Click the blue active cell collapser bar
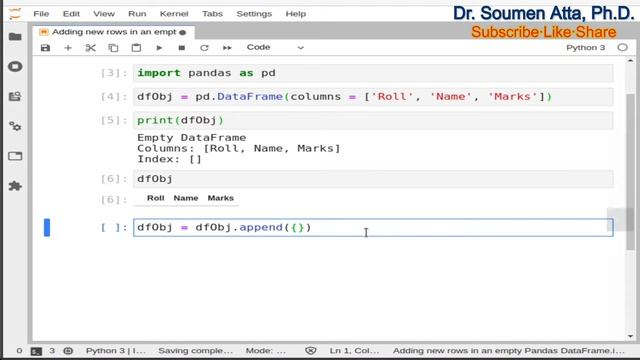The width and height of the screenshot is (640, 360). coord(47,227)
